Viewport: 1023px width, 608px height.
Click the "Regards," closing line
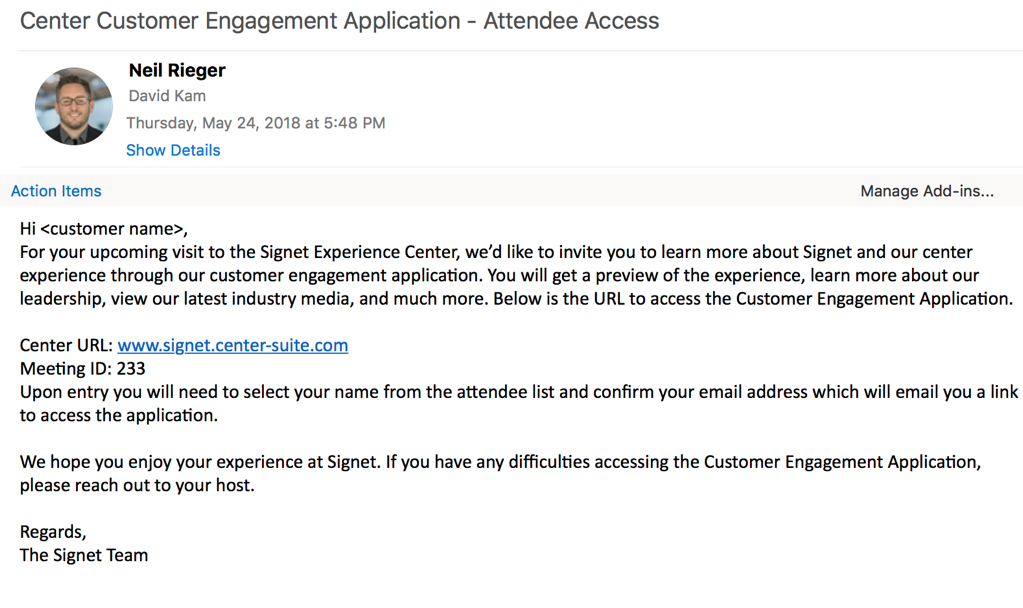coord(53,532)
